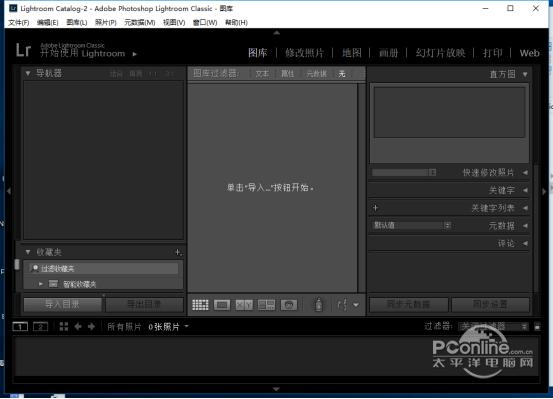Open the 默认值 metadata preset dropdown
This screenshot has height=399, width=553.
coord(412,225)
